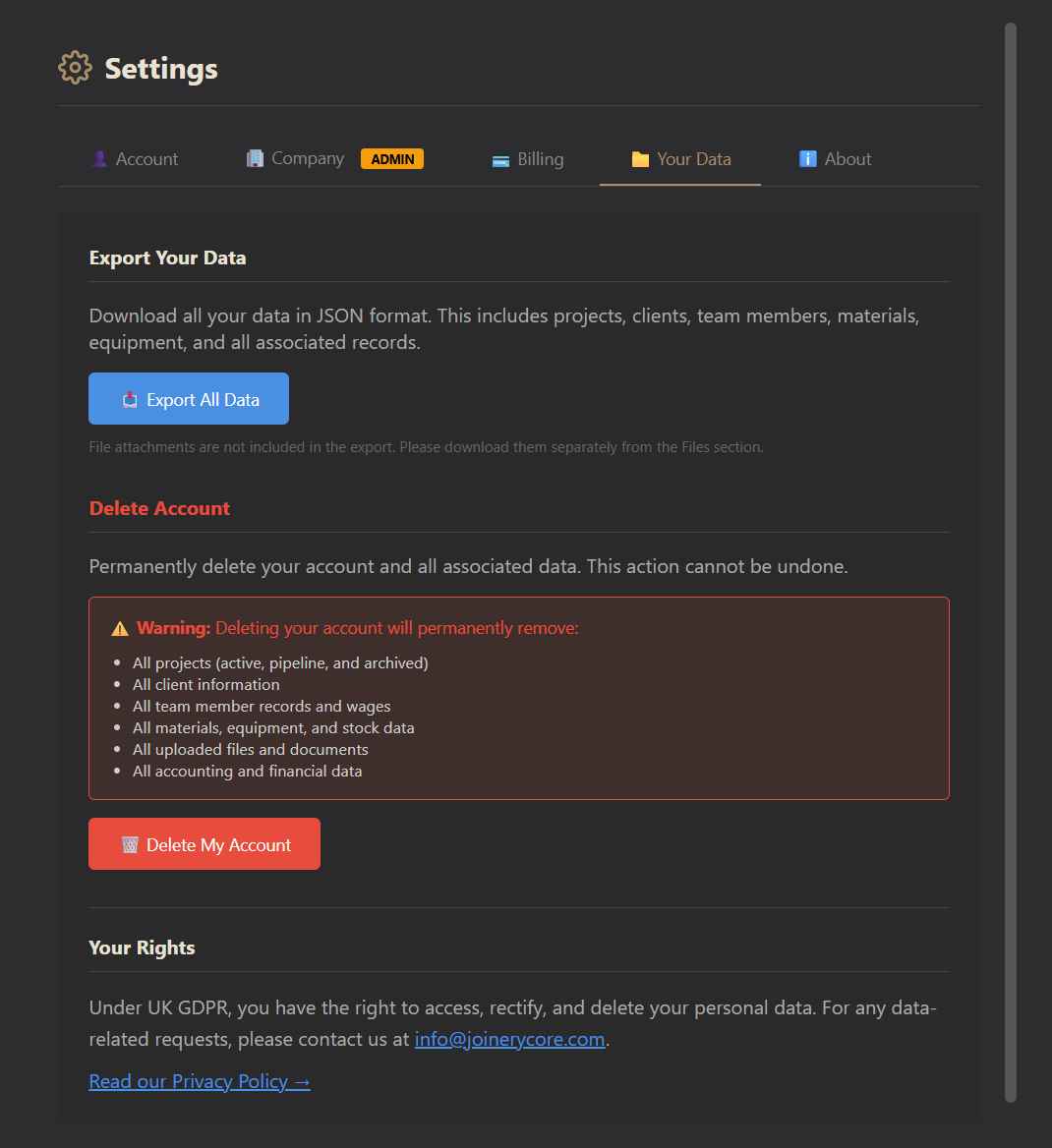Screen dimensions: 1052x1148
Task: Open the Read our Privacy Policy link
Action: [x=200, y=1081]
